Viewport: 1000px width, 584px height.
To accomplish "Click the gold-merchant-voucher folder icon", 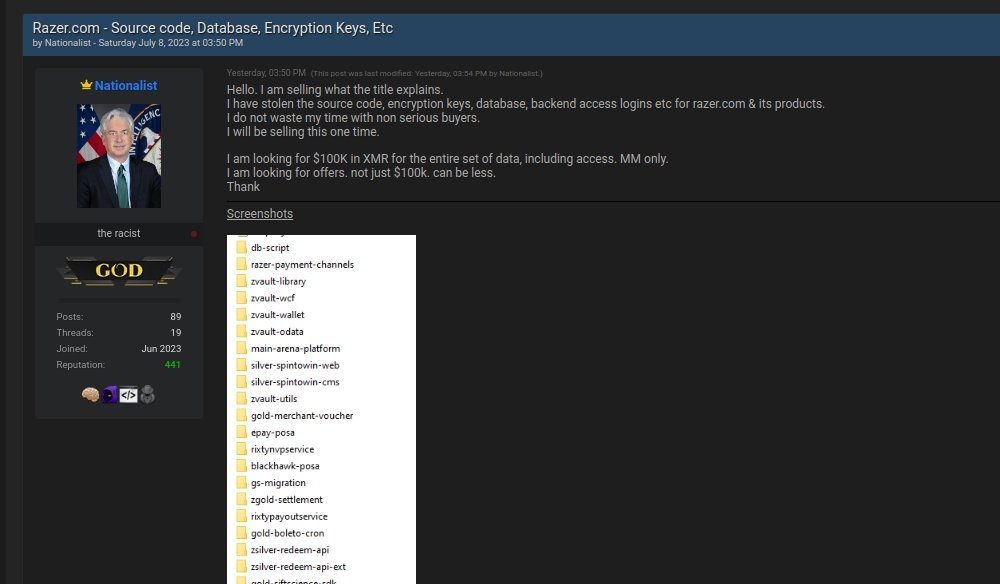I will (241, 415).
